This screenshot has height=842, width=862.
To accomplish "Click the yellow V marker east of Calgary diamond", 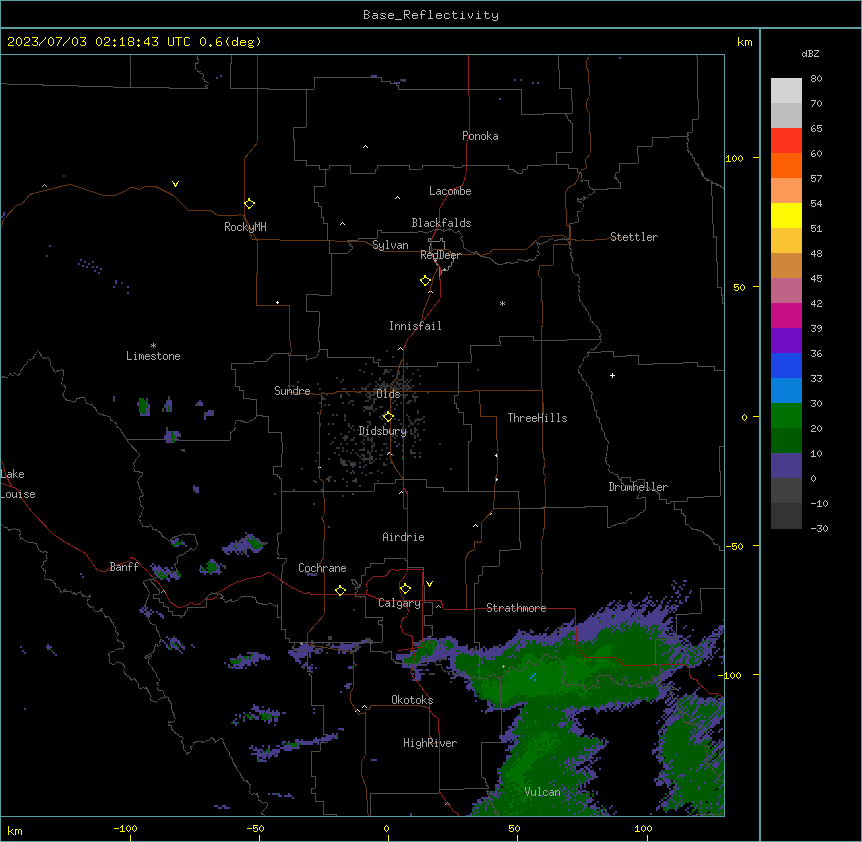I will click(429, 584).
